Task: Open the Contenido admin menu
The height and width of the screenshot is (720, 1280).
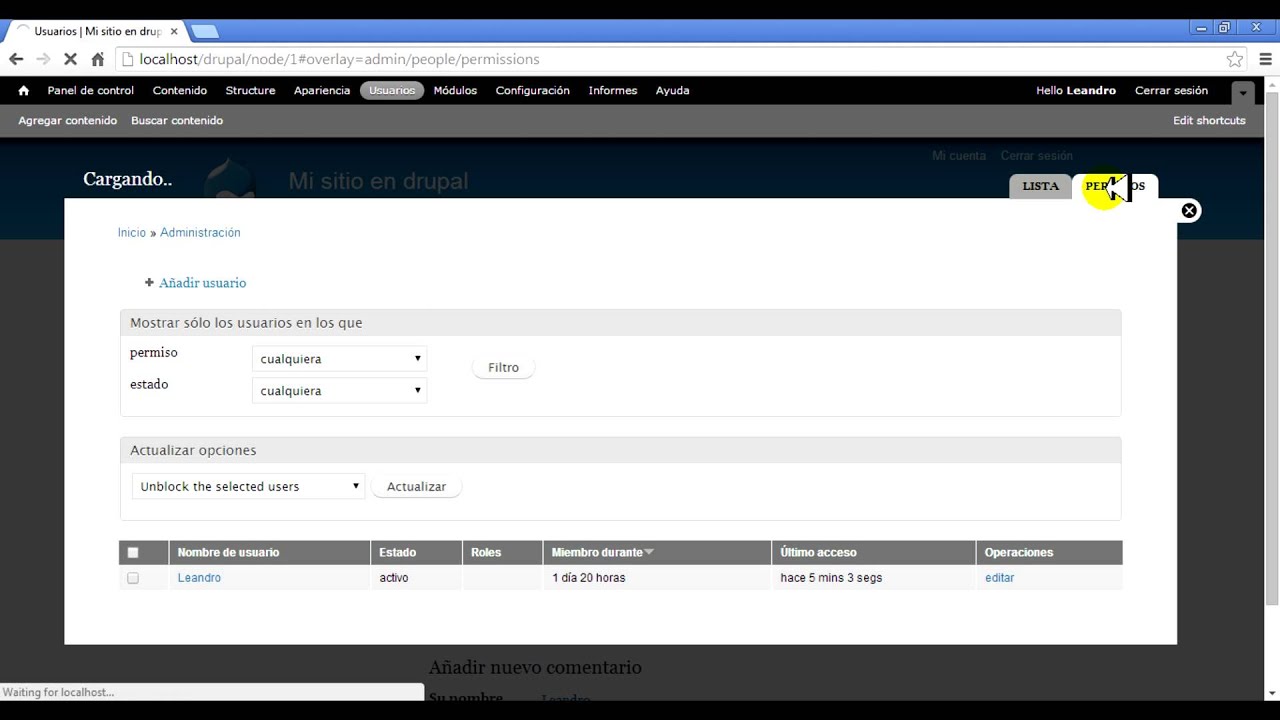Action: tap(180, 90)
